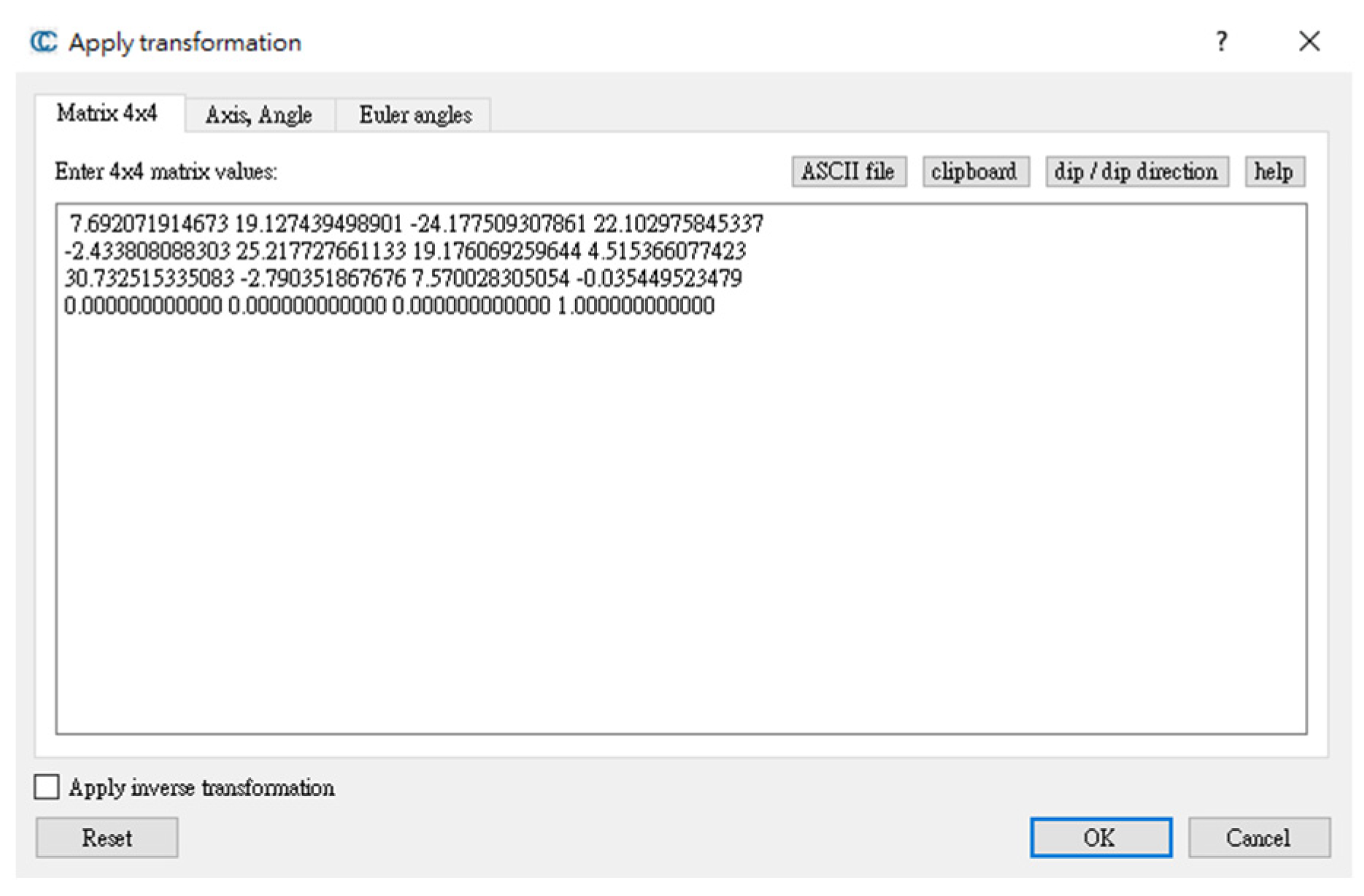Click the Apply inverse transformation label text
1364x896 pixels.
(201, 788)
